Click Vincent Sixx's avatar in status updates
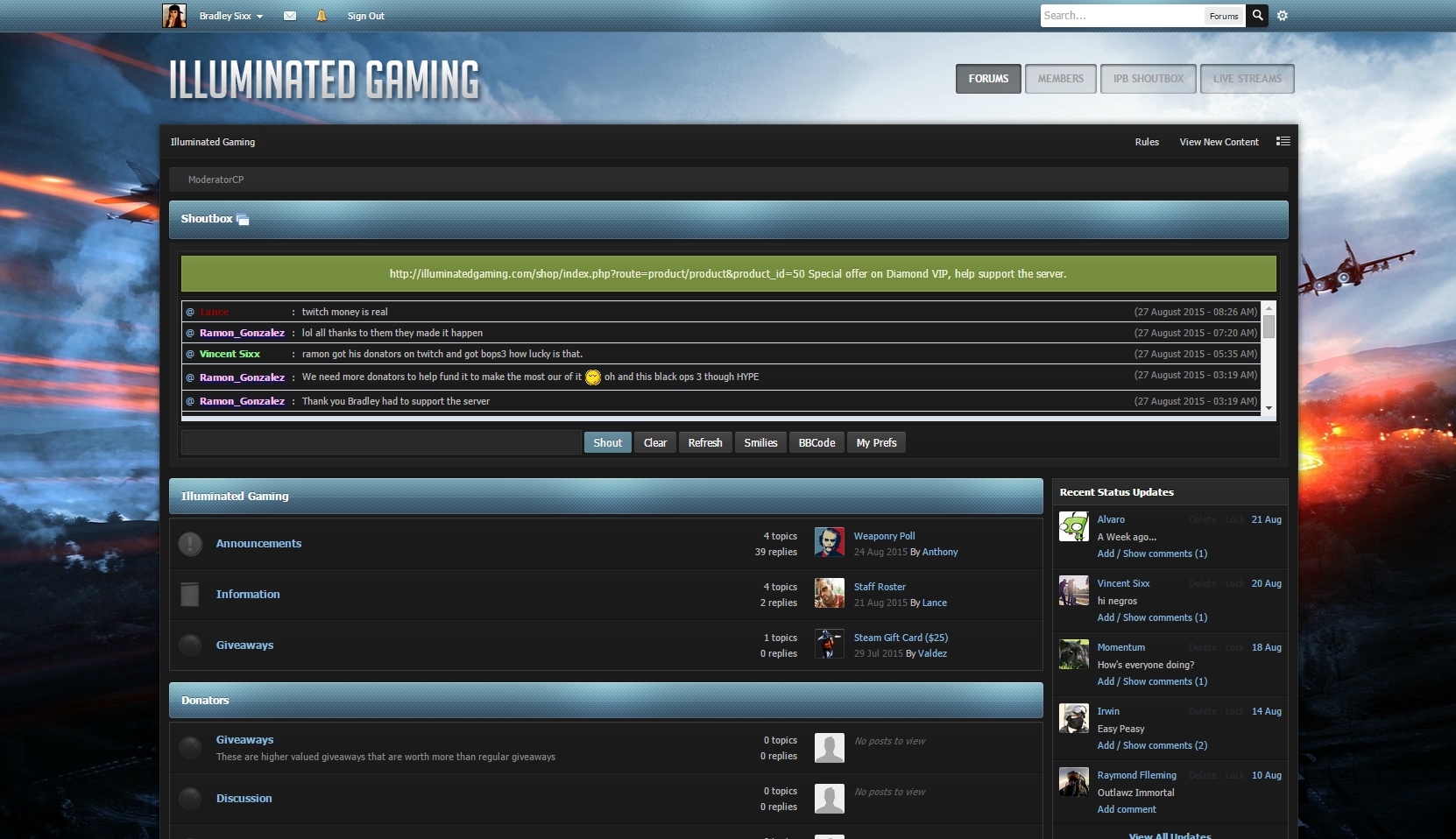Screen dimensions: 1456x839 pyautogui.click(x=1074, y=590)
